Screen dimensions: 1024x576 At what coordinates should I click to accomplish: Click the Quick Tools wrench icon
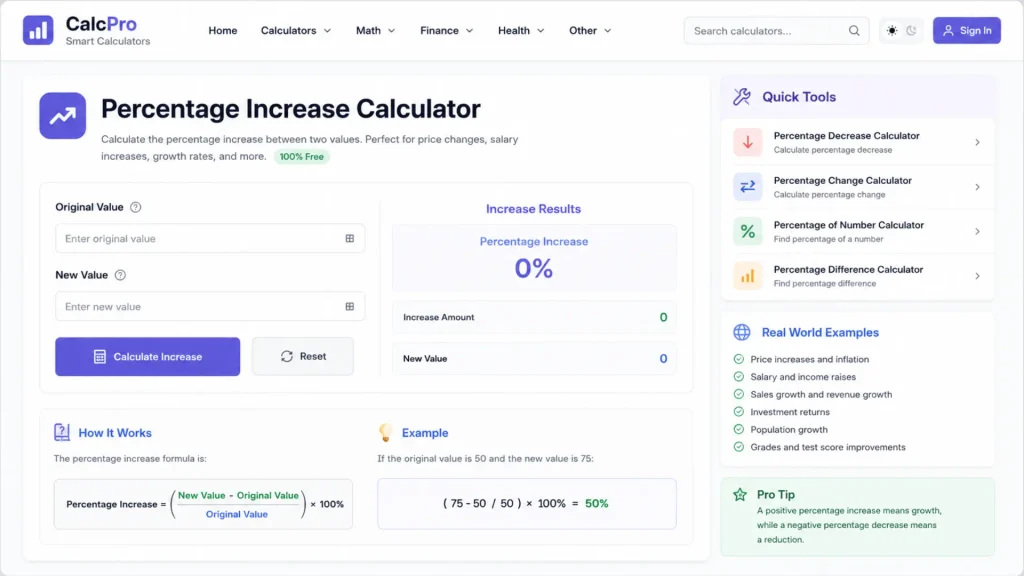pyautogui.click(x=741, y=97)
